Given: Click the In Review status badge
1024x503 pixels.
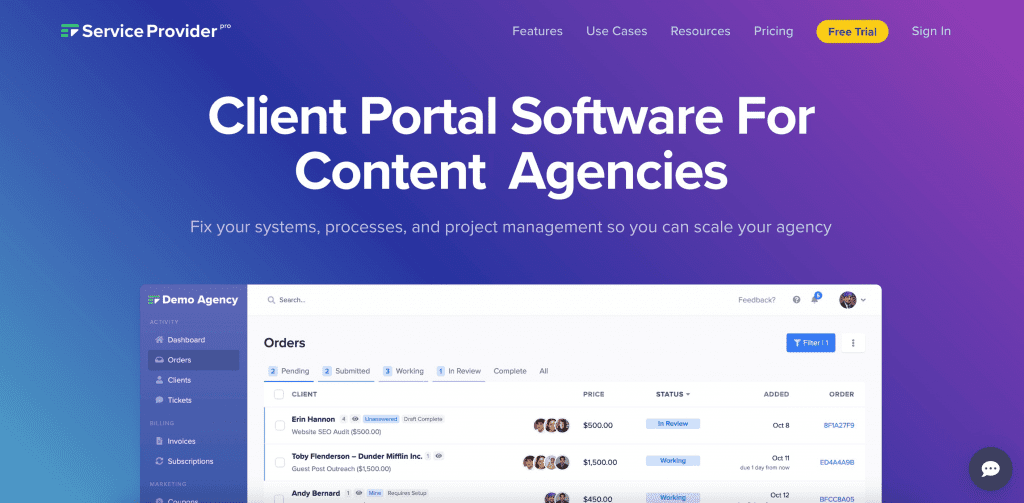Looking at the screenshot, I should (673, 424).
